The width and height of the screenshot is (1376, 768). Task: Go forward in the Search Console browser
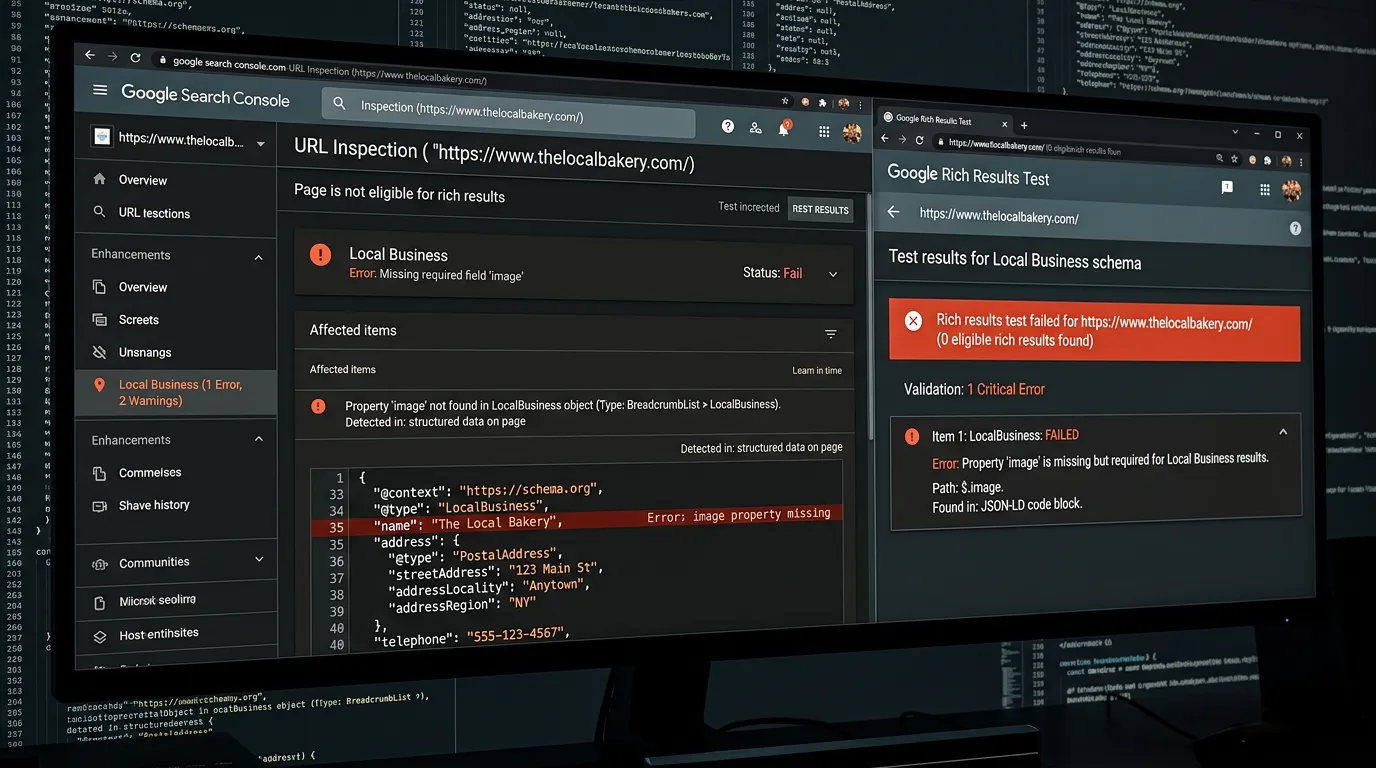click(112, 57)
